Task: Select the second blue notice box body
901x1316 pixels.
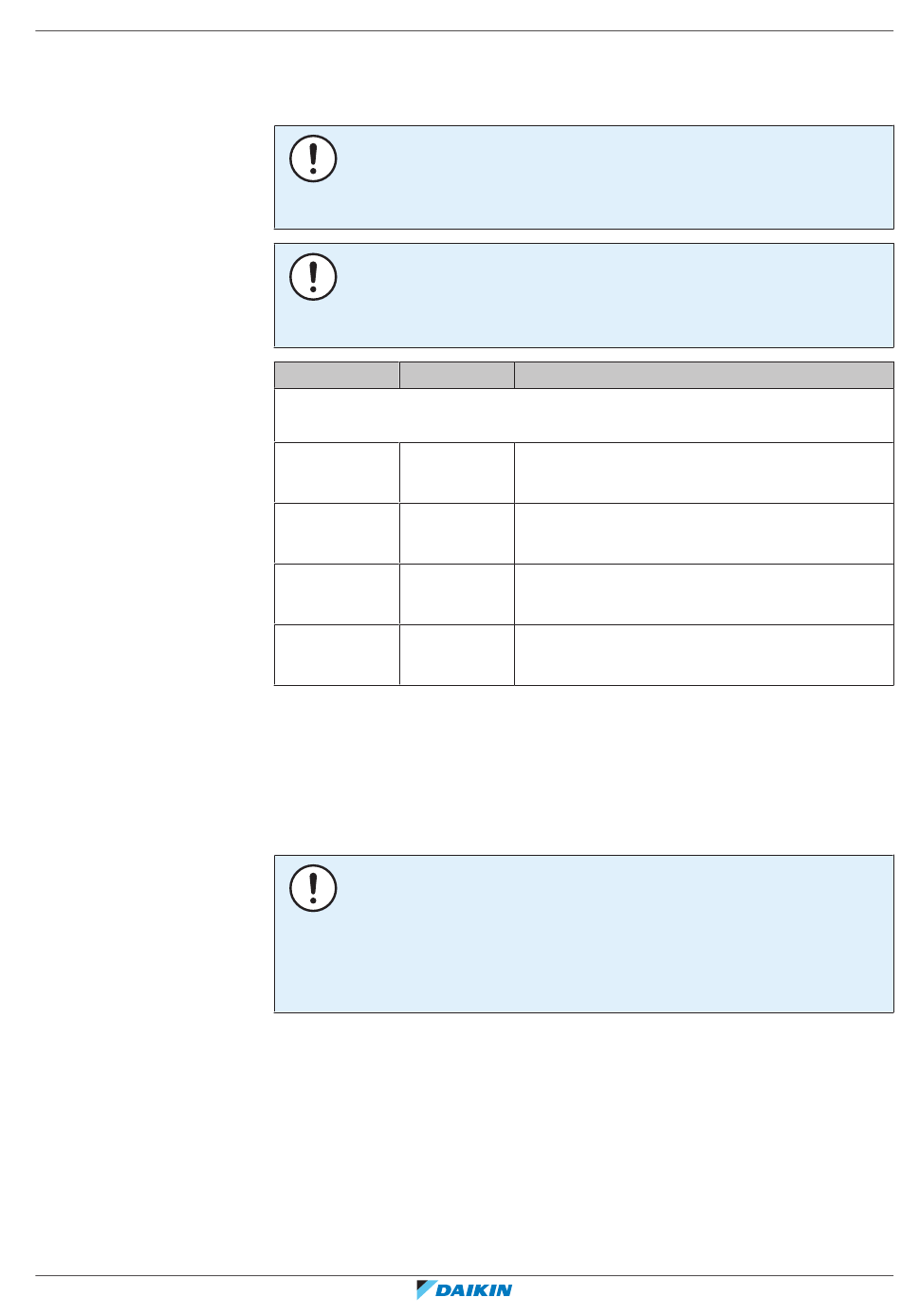Action: [583, 295]
